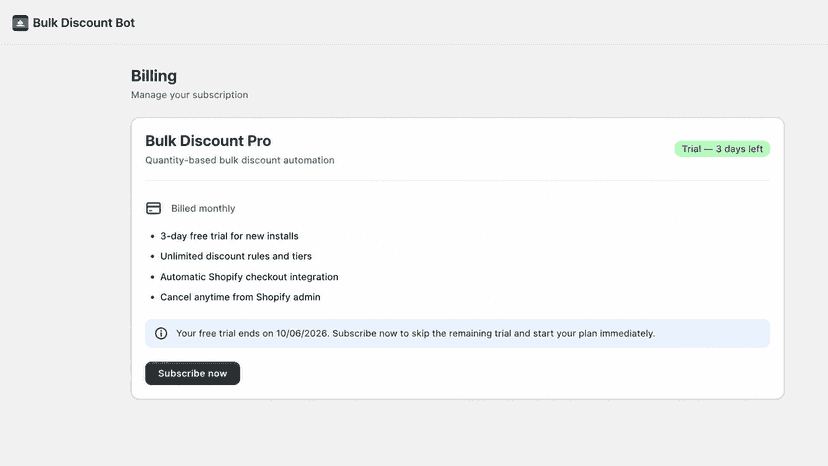Click the info icon in trial notice

click(x=161, y=333)
